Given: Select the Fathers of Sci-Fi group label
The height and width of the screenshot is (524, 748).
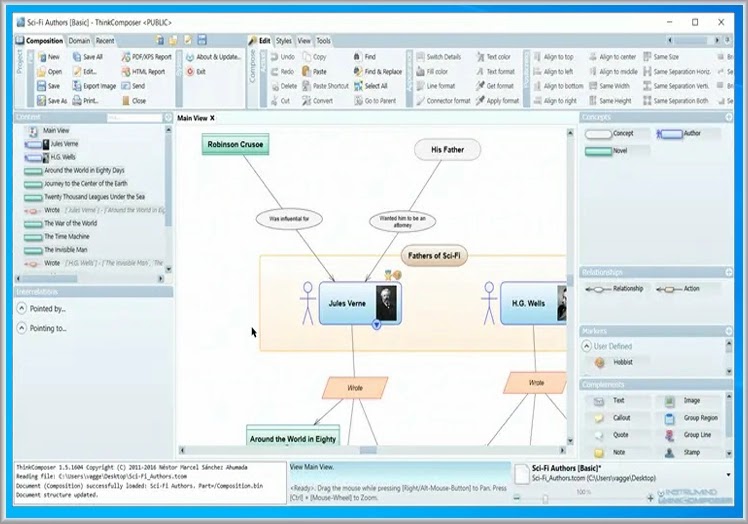Looking at the screenshot, I should (434, 256).
